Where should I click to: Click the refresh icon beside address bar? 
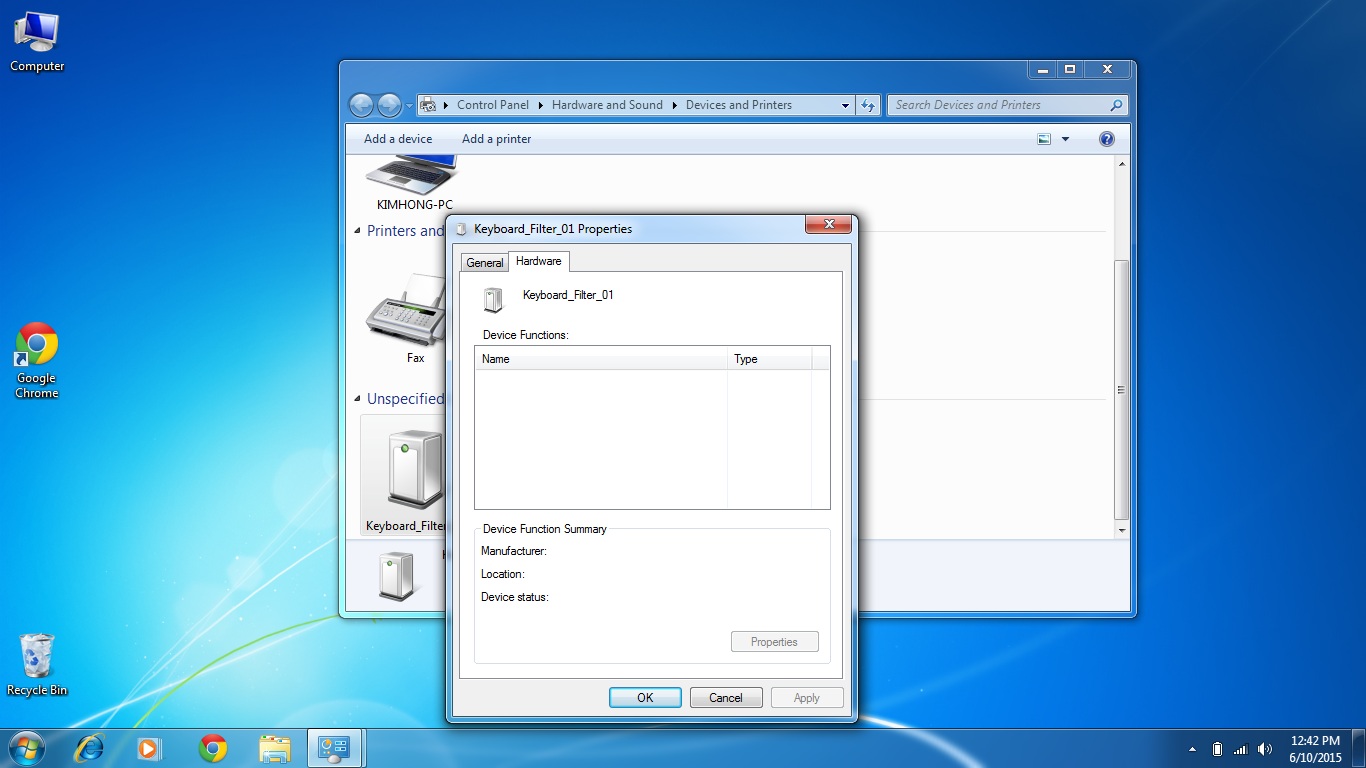(868, 105)
